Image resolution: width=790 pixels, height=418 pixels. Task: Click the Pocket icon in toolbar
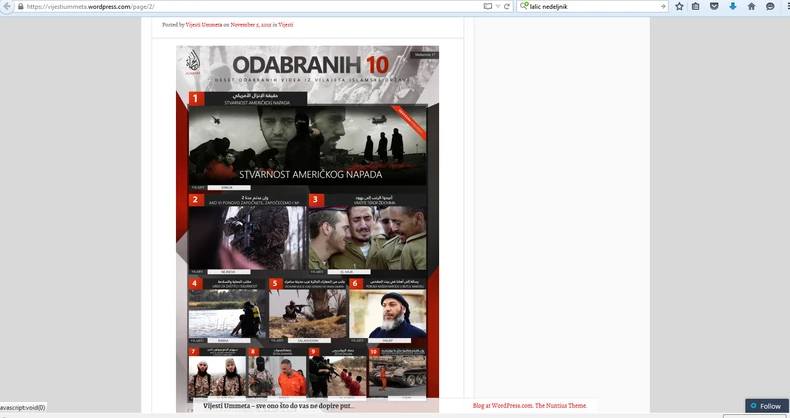tap(714, 6)
